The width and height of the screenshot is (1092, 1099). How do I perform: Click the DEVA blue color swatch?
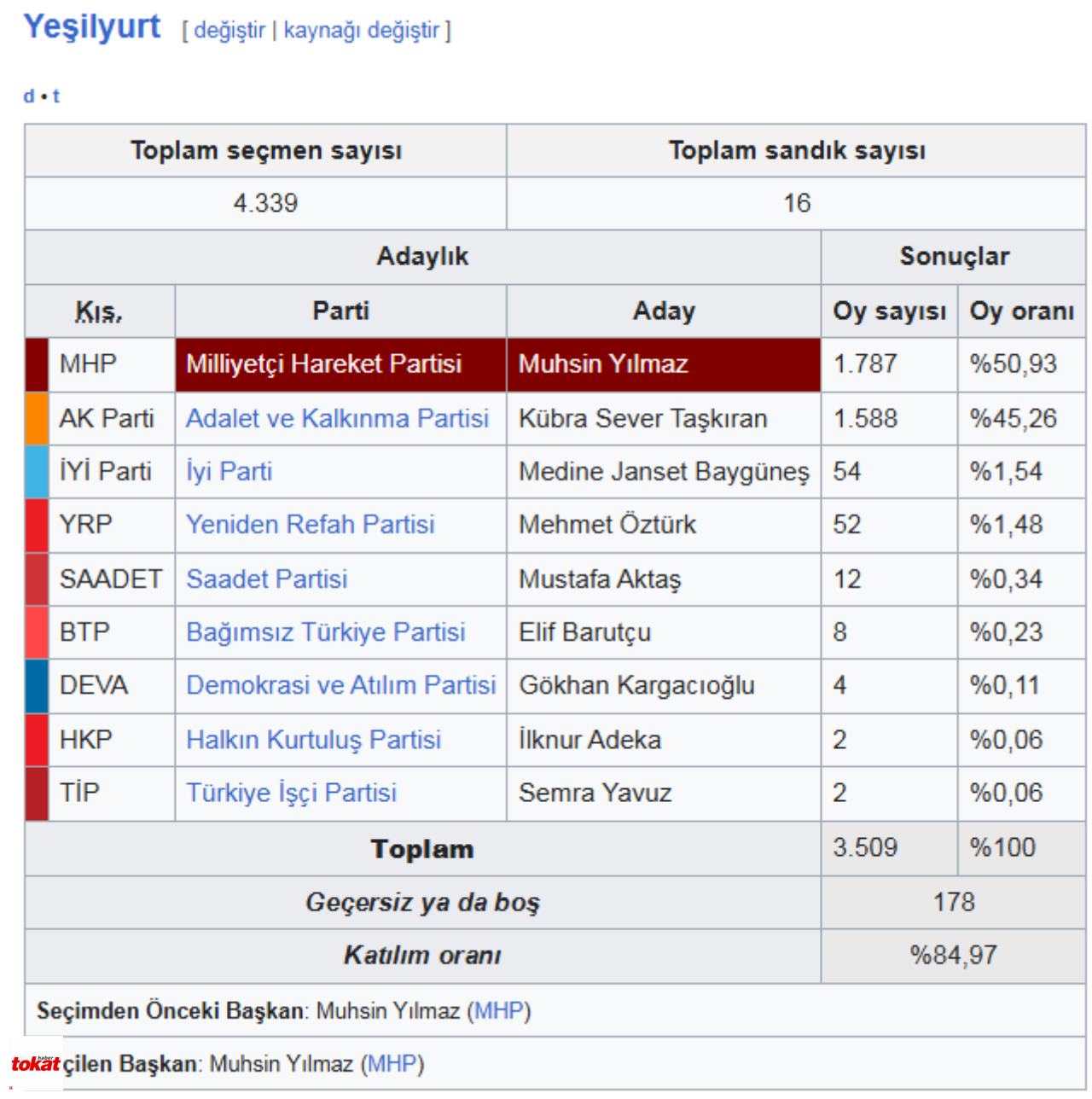[x=37, y=685]
